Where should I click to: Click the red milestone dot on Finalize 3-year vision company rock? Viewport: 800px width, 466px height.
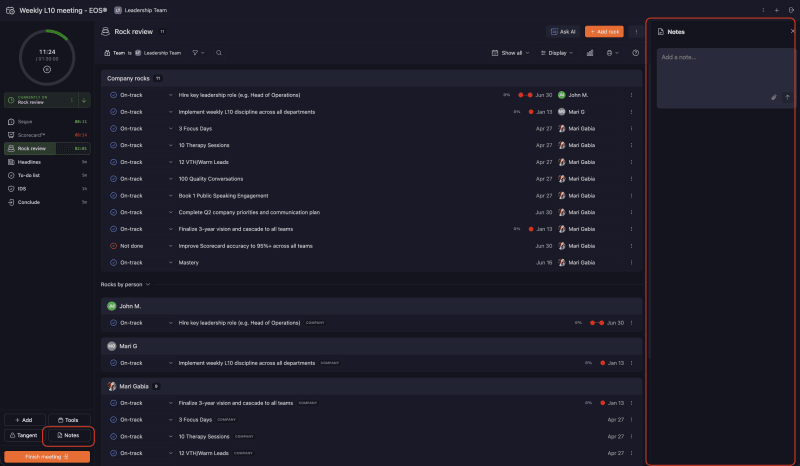531,229
